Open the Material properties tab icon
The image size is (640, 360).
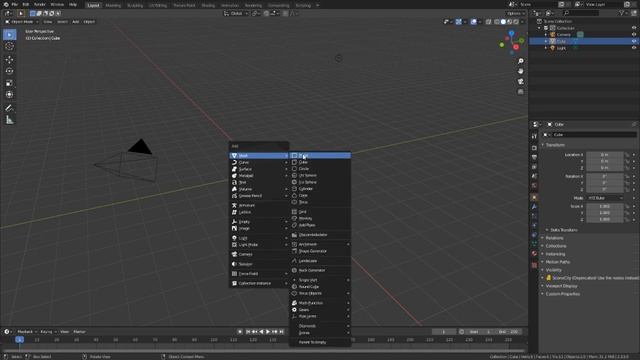pyautogui.click(x=534, y=253)
